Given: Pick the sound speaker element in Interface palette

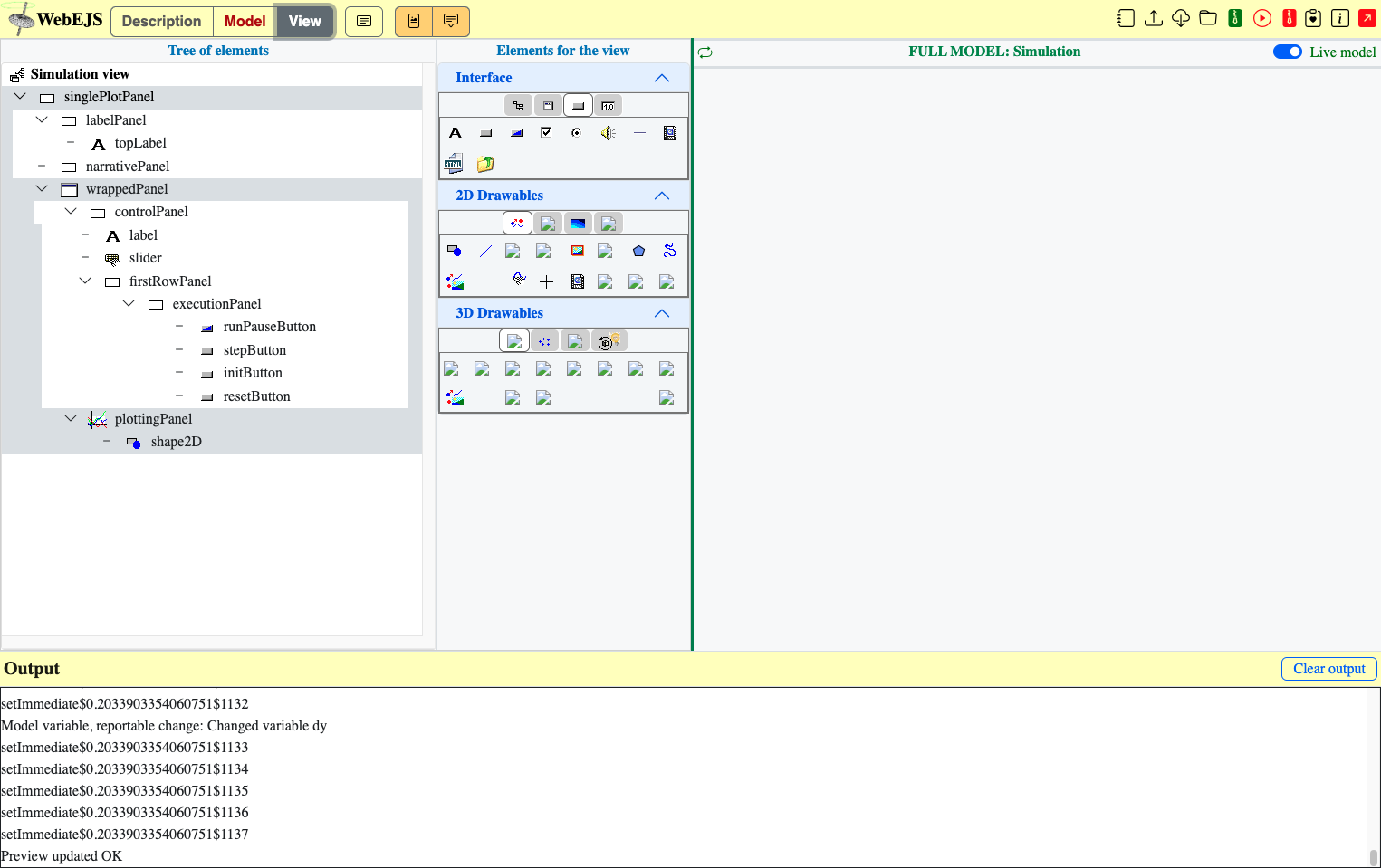Looking at the screenshot, I should point(609,133).
